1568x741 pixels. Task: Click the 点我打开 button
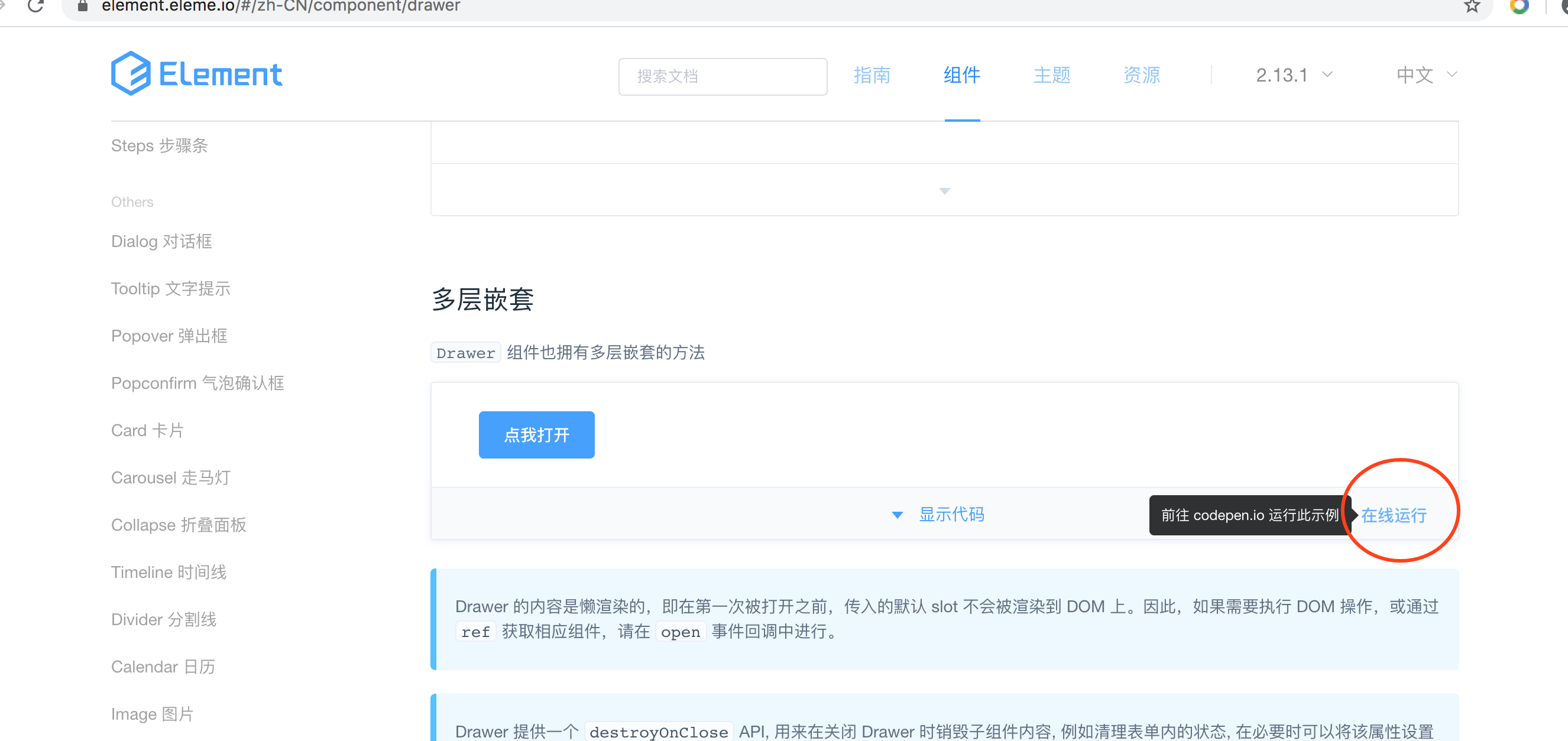(536, 434)
